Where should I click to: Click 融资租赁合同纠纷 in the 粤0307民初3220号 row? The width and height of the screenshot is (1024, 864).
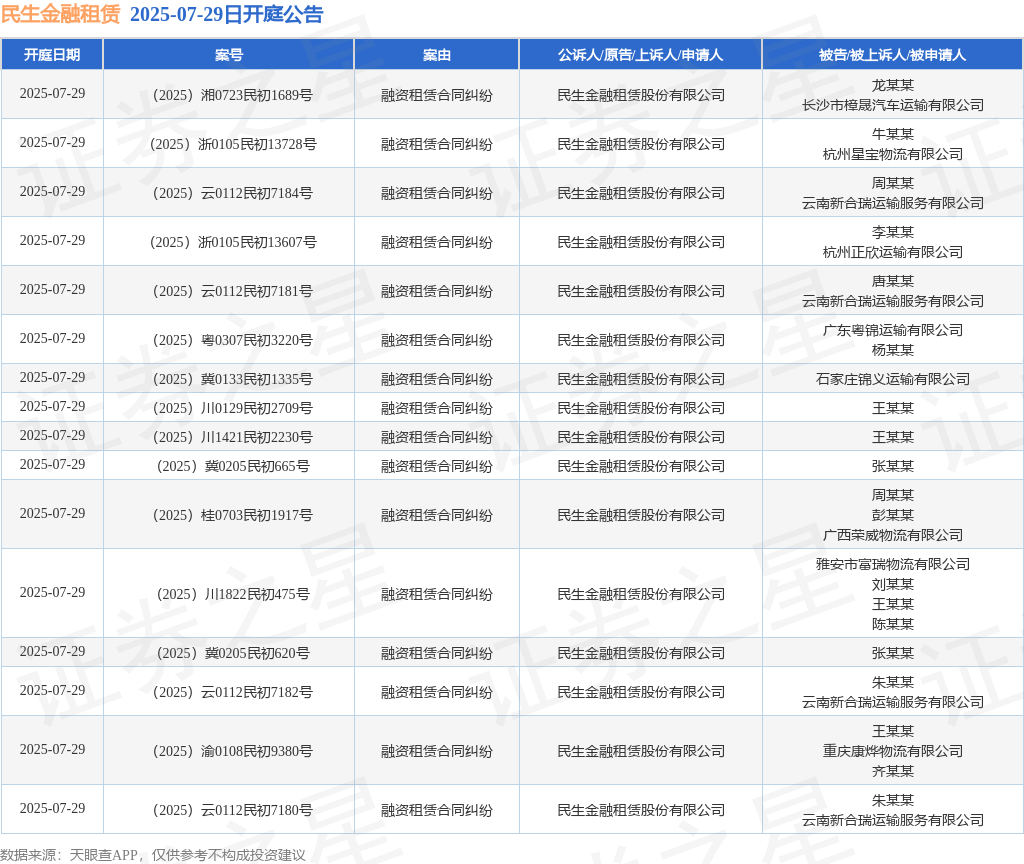tap(436, 340)
